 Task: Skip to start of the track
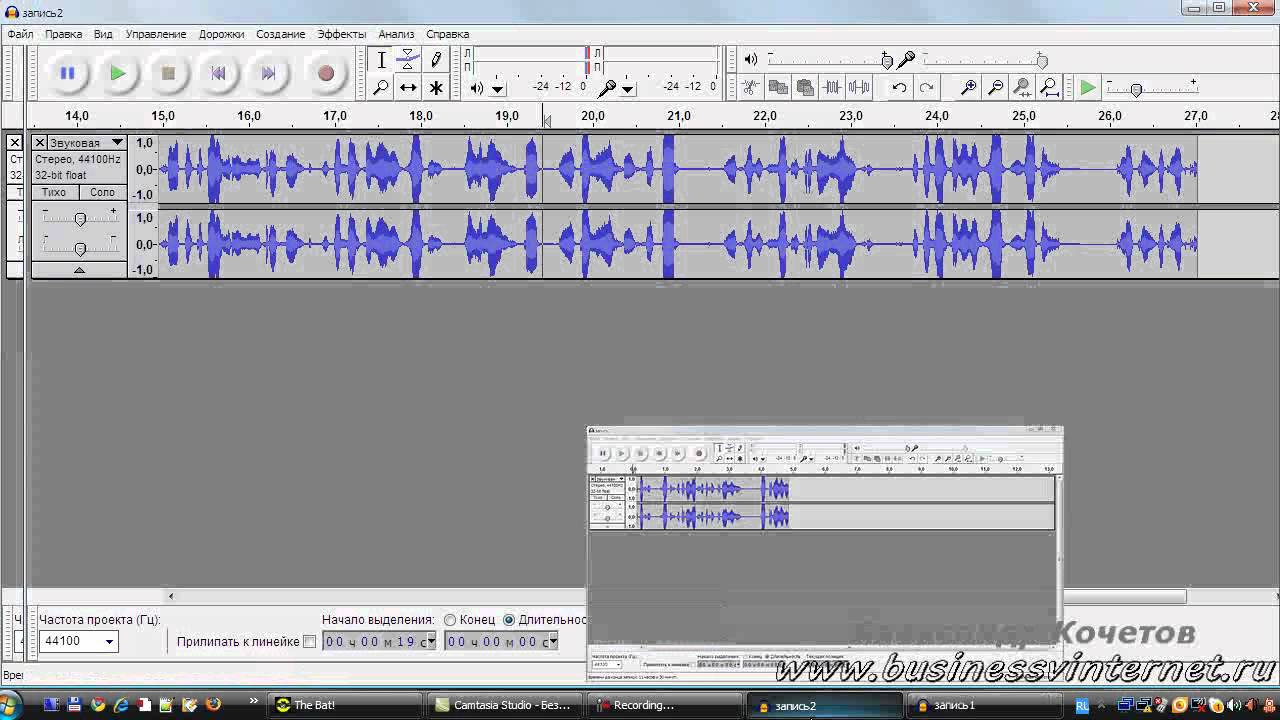(218, 73)
